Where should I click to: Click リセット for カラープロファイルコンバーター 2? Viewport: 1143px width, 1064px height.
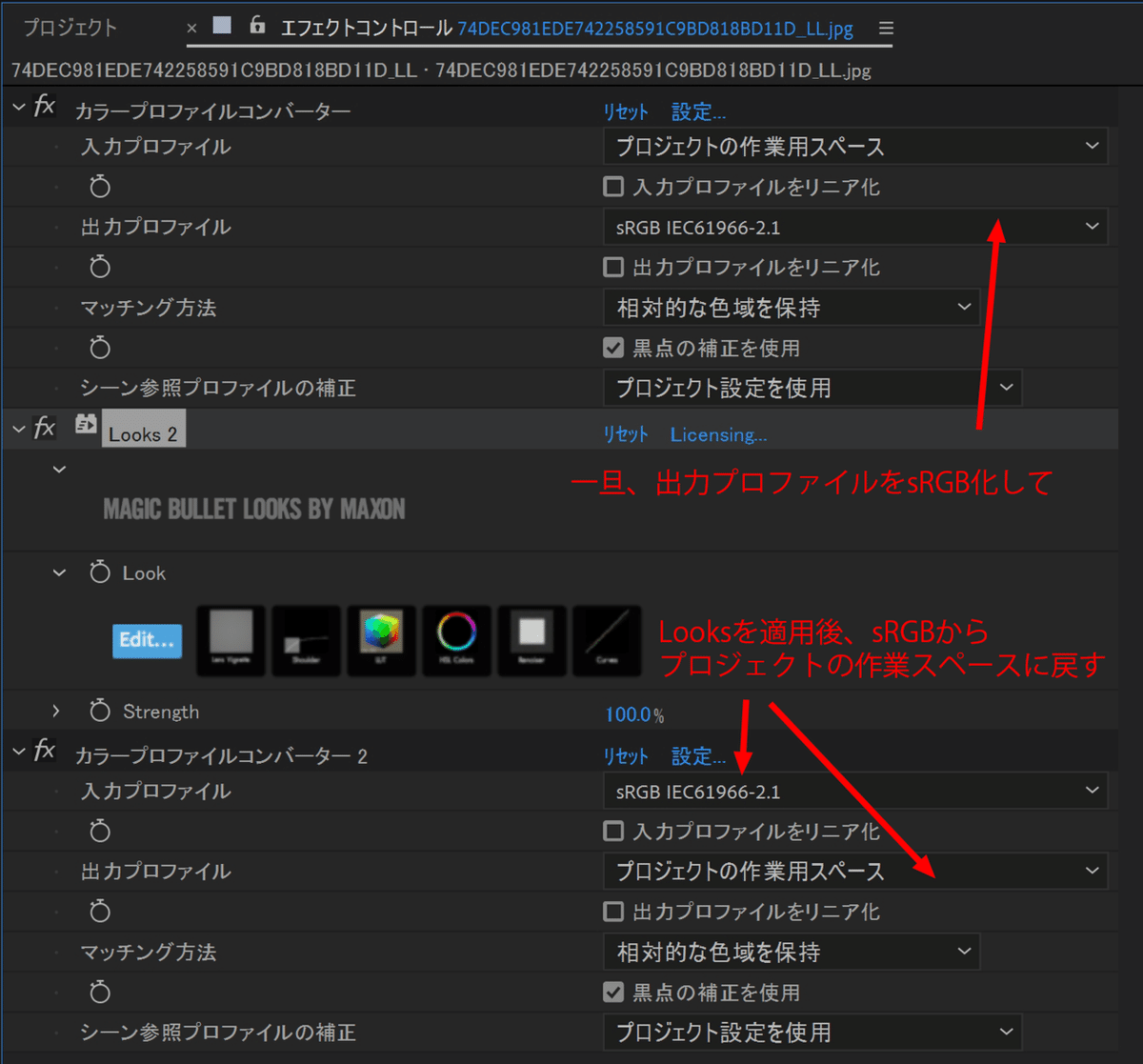pyautogui.click(x=626, y=755)
